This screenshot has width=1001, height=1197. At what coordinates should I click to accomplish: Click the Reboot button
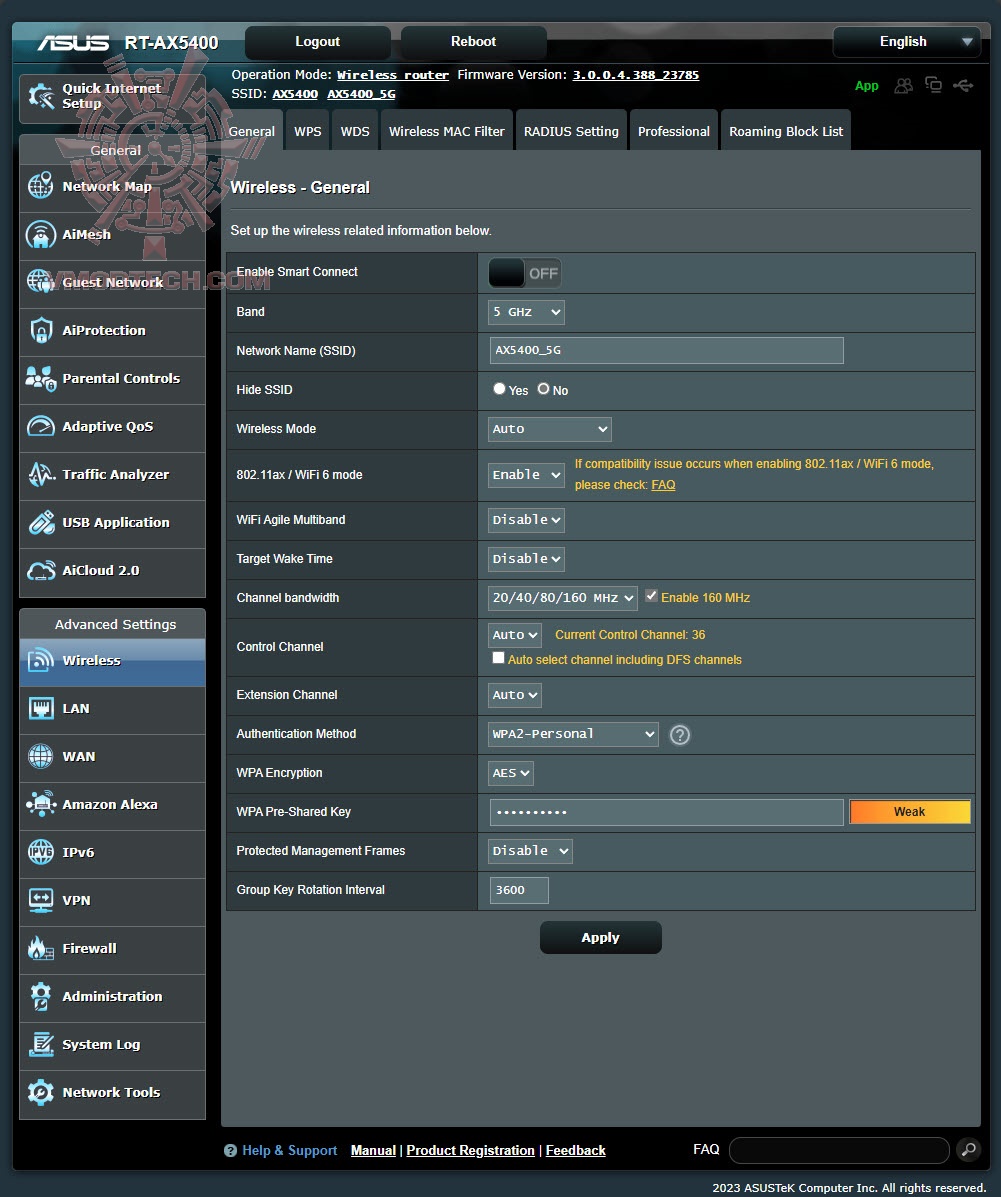(x=473, y=42)
